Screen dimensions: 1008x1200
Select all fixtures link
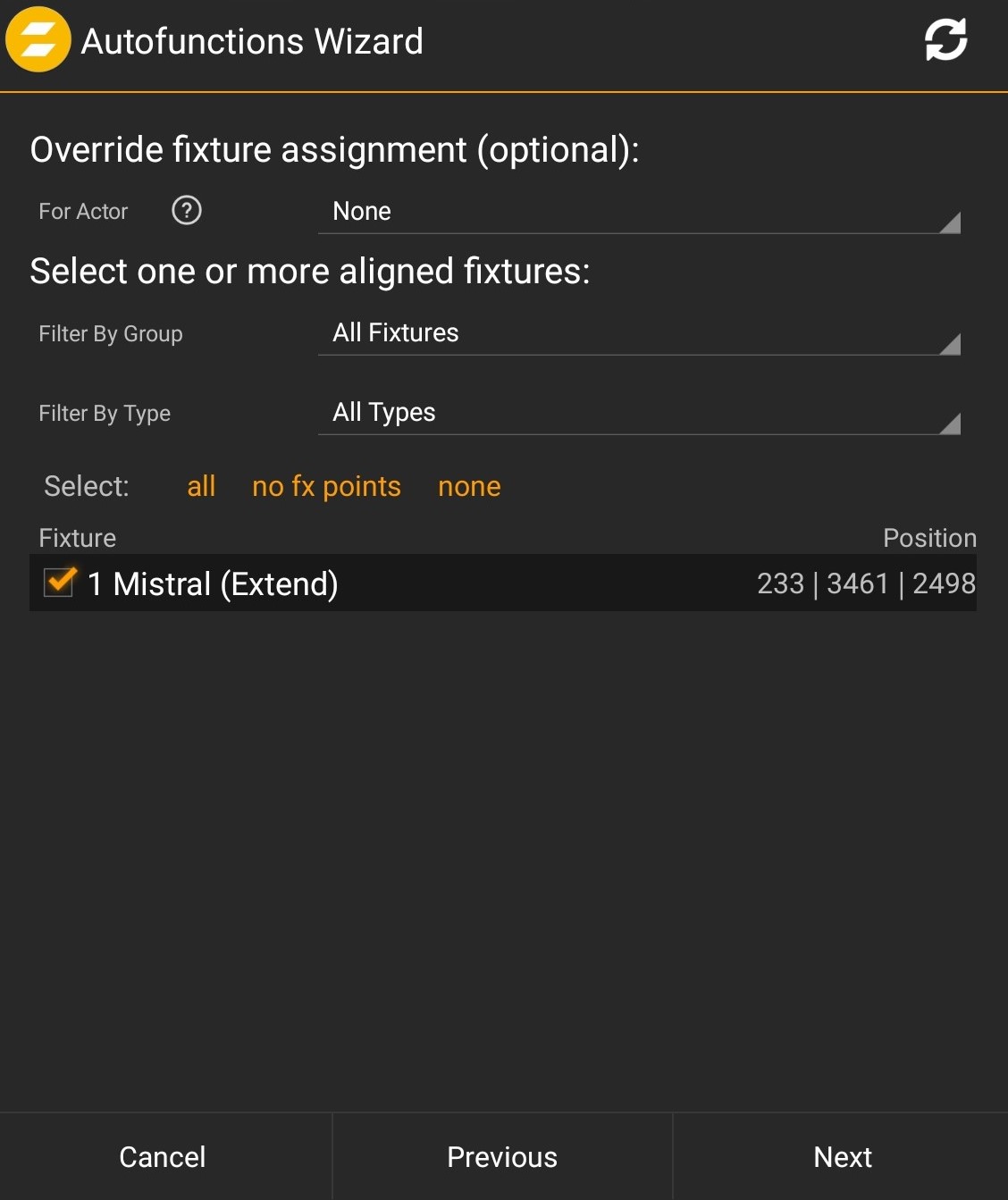tap(201, 486)
